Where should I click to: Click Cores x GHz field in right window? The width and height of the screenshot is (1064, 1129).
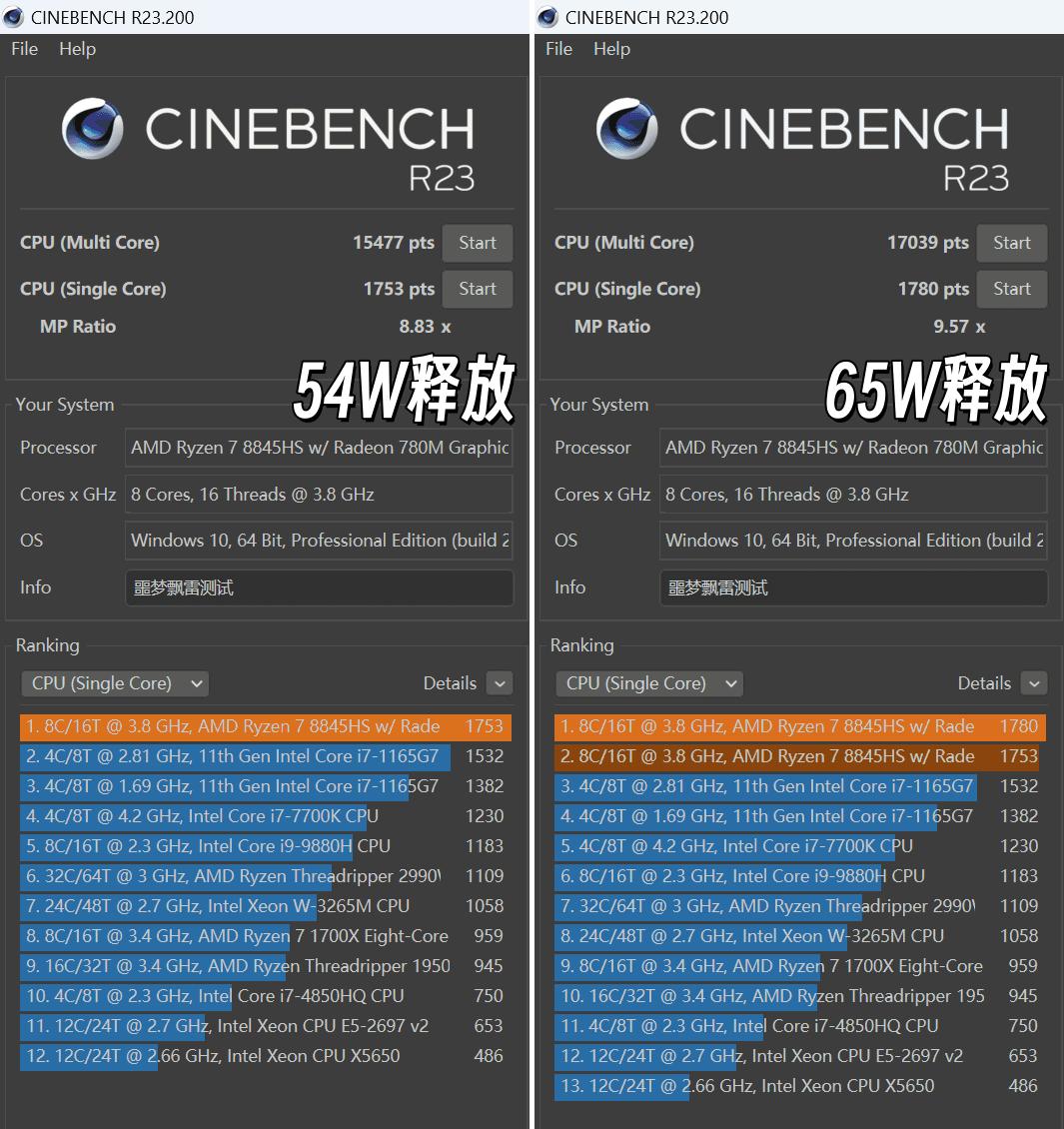pyautogui.click(x=853, y=495)
